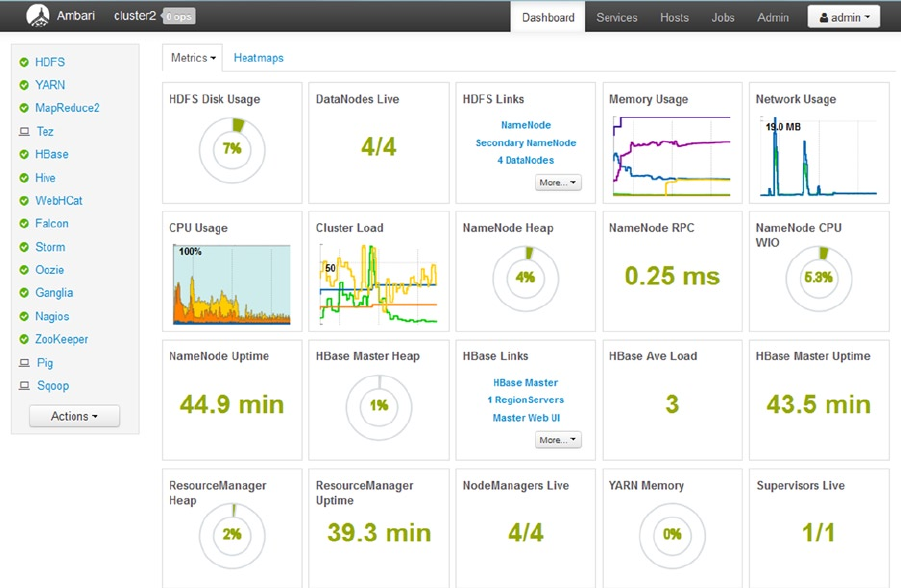Image resolution: width=901 pixels, height=588 pixels.
Task: Open the Actions dropdown in sidebar
Action: click(75, 416)
